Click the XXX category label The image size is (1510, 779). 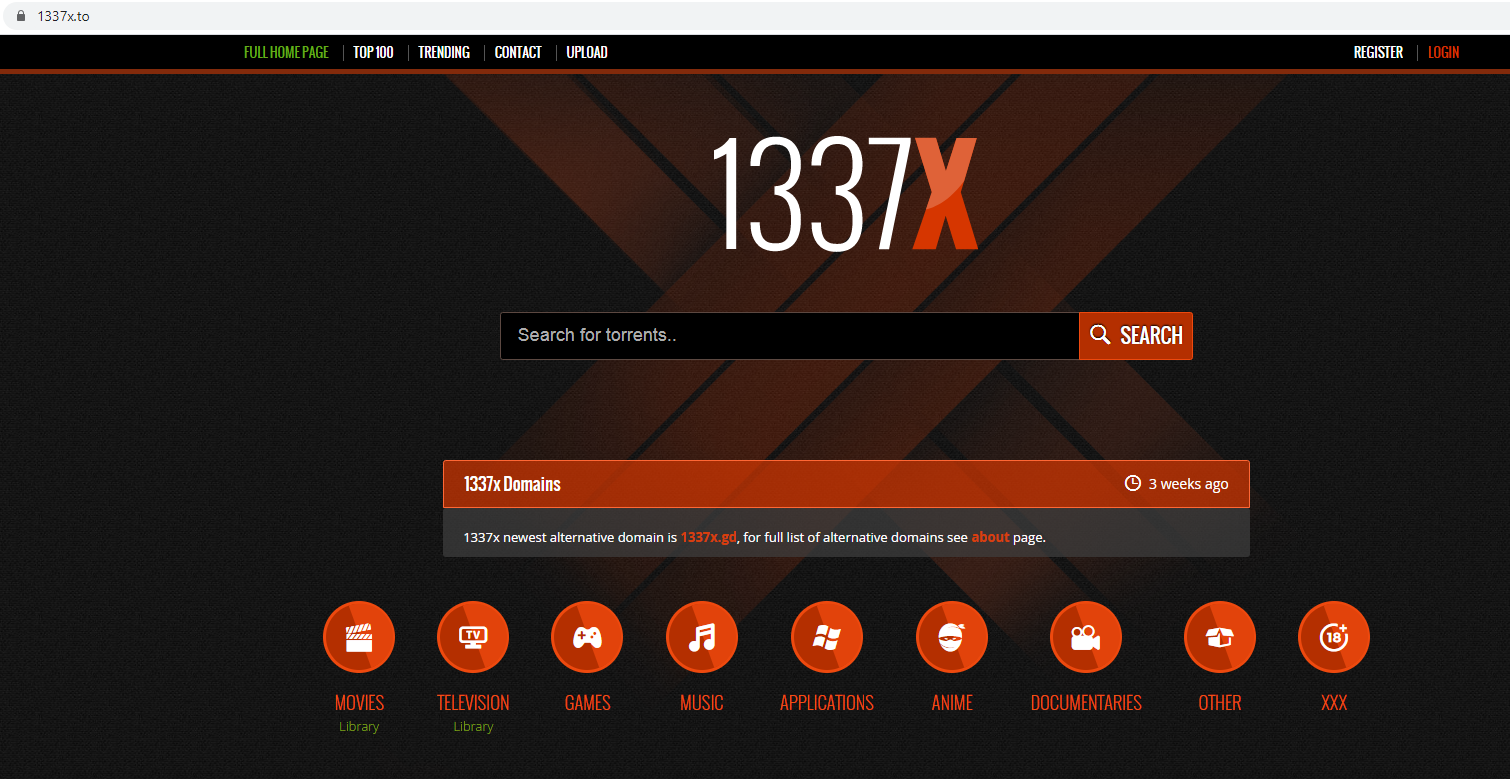point(1334,703)
